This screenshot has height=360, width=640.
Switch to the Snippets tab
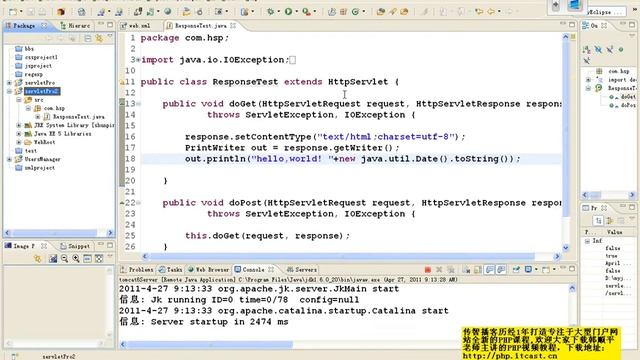75,246
